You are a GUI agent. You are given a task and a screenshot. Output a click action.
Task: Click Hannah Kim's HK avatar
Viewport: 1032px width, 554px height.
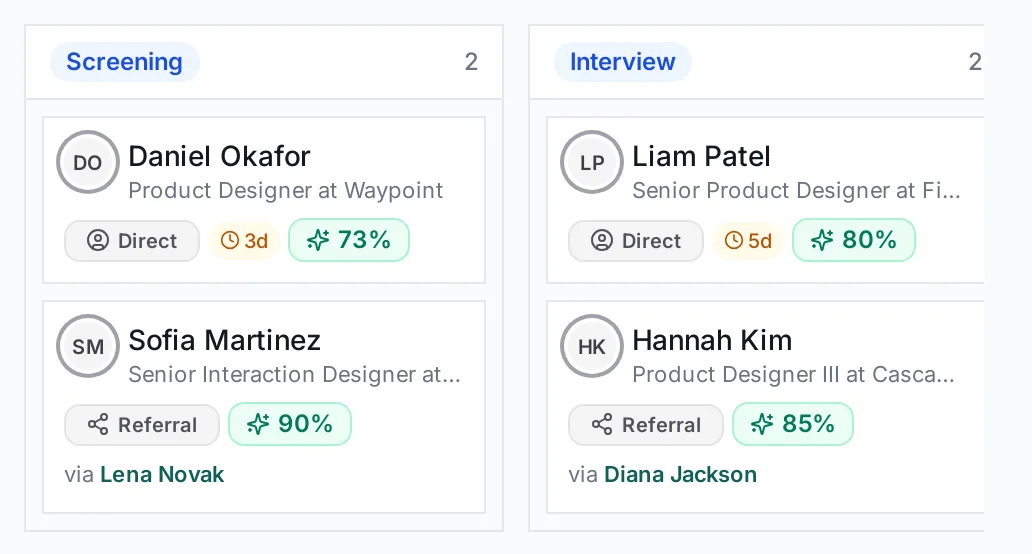[592, 346]
